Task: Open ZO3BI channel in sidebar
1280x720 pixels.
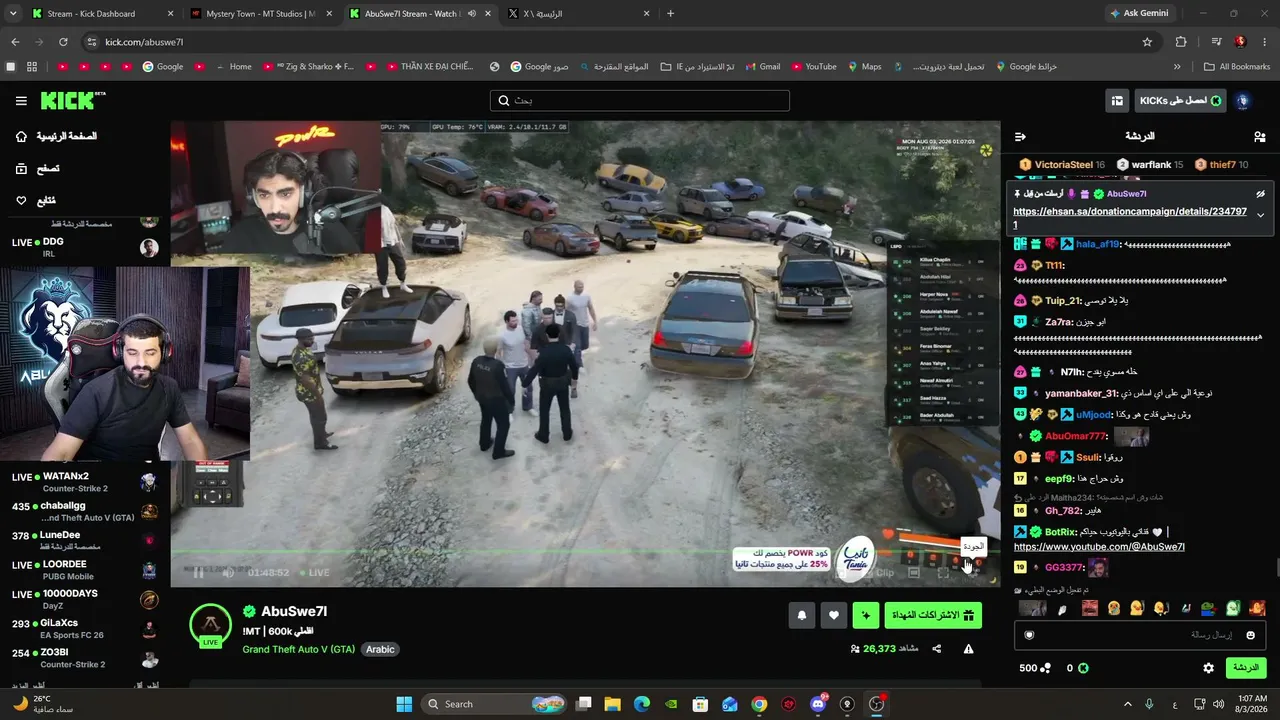Action: click(x=84, y=658)
